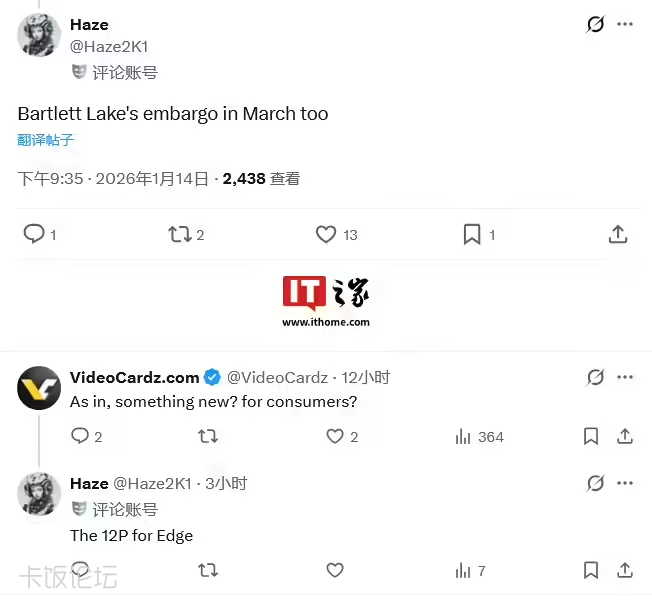Screen dimensions: 652x600
Task: Share the main post via share icon
Action: tap(618, 234)
